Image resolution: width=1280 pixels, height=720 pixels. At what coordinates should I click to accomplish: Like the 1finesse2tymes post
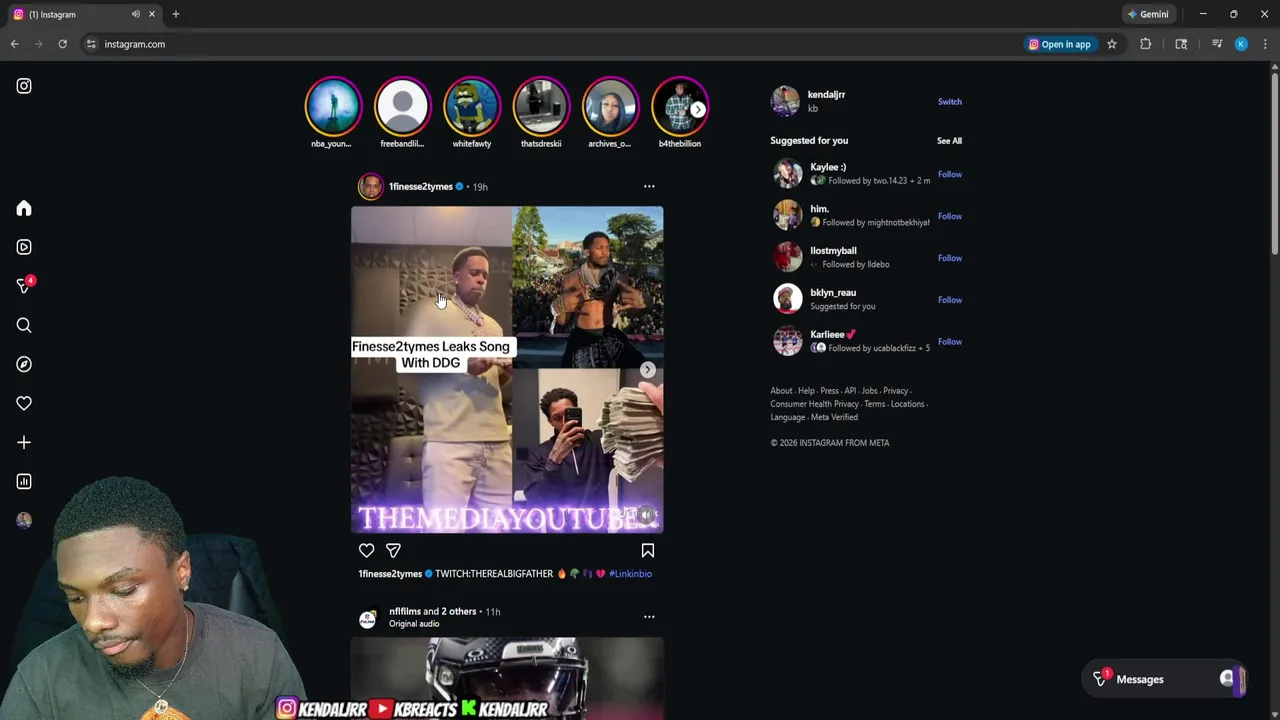pos(367,550)
